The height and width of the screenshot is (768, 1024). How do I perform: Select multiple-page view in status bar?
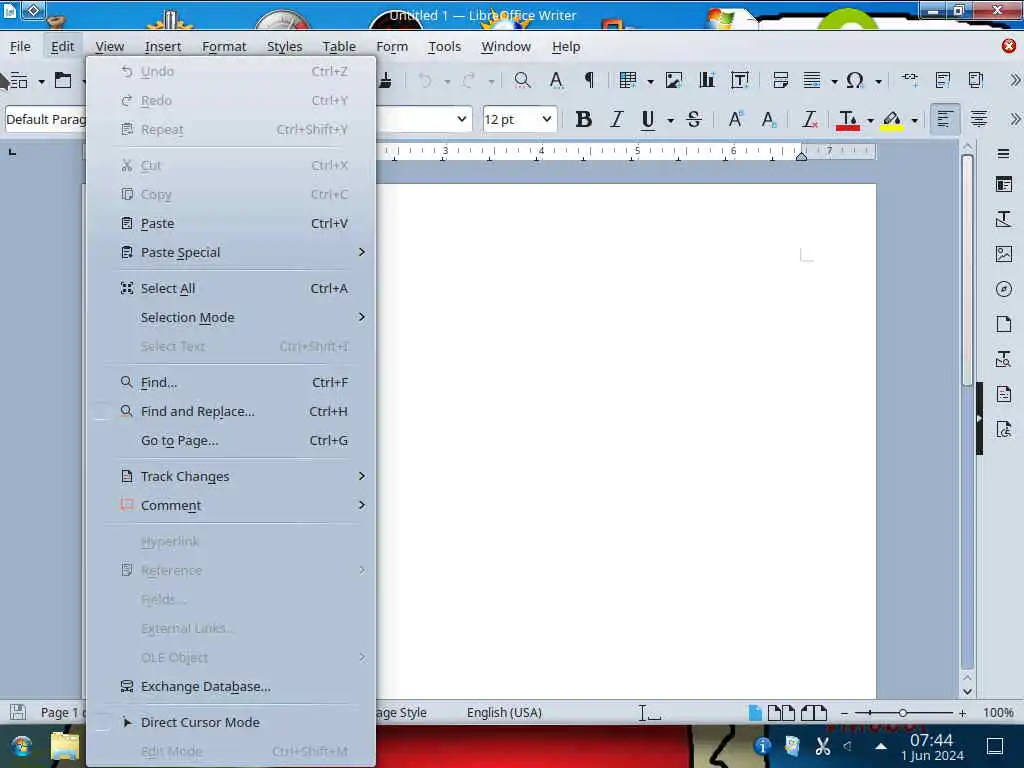(781, 712)
